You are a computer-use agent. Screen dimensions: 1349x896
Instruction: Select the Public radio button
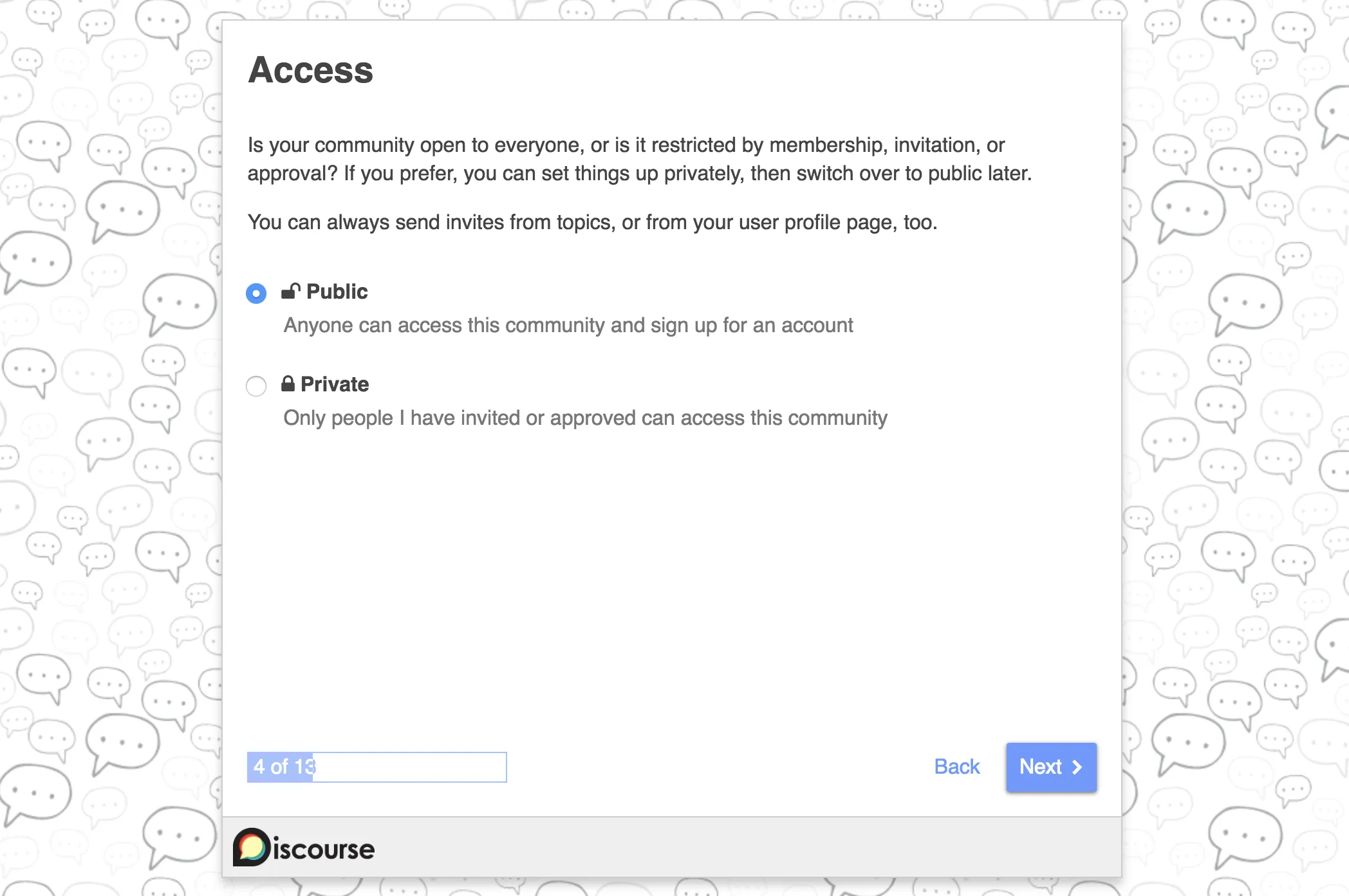coord(256,293)
